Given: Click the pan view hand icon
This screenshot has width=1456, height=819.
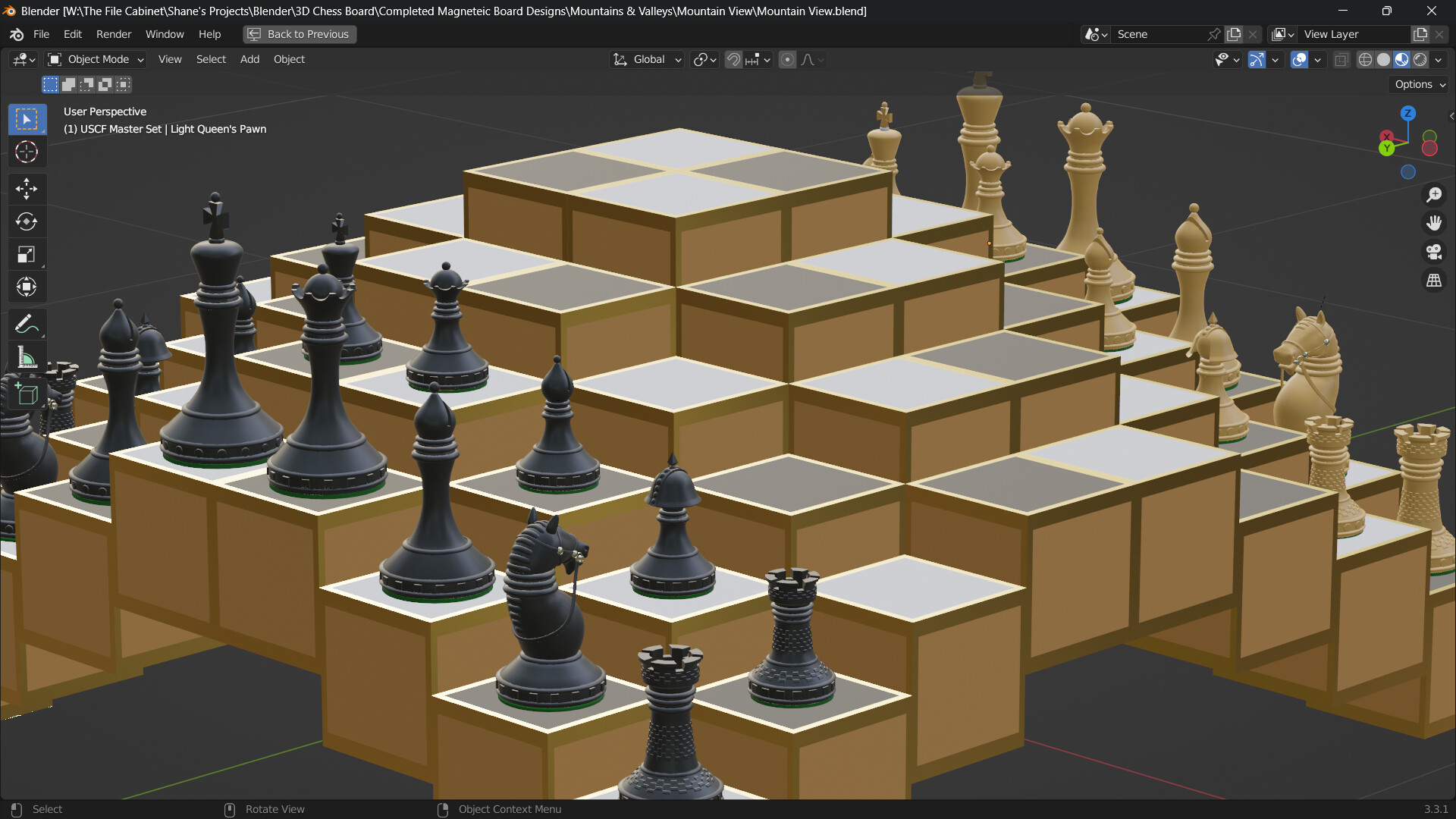Looking at the screenshot, I should tap(1434, 223).
